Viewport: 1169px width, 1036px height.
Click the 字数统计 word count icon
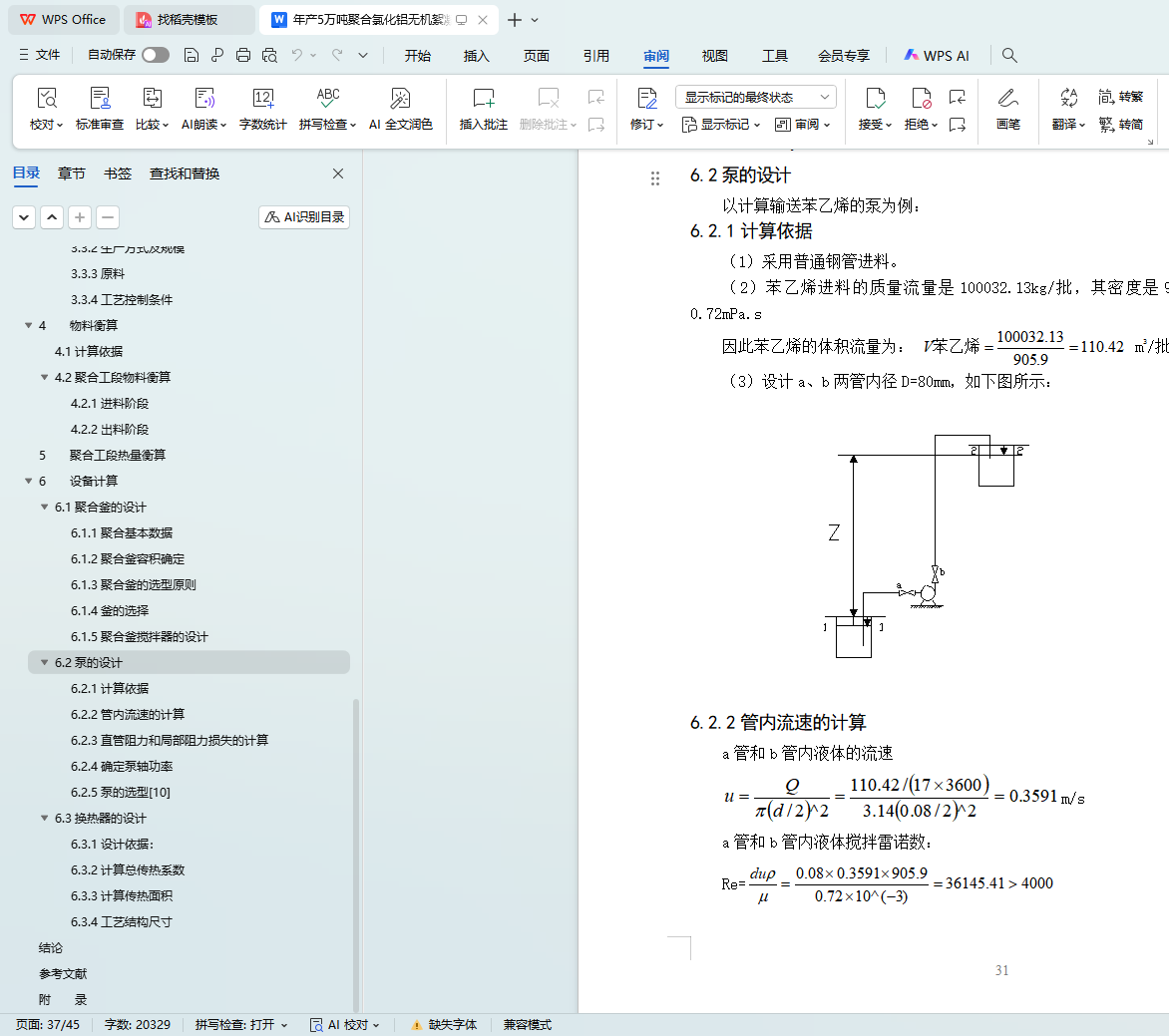point(263,99)
